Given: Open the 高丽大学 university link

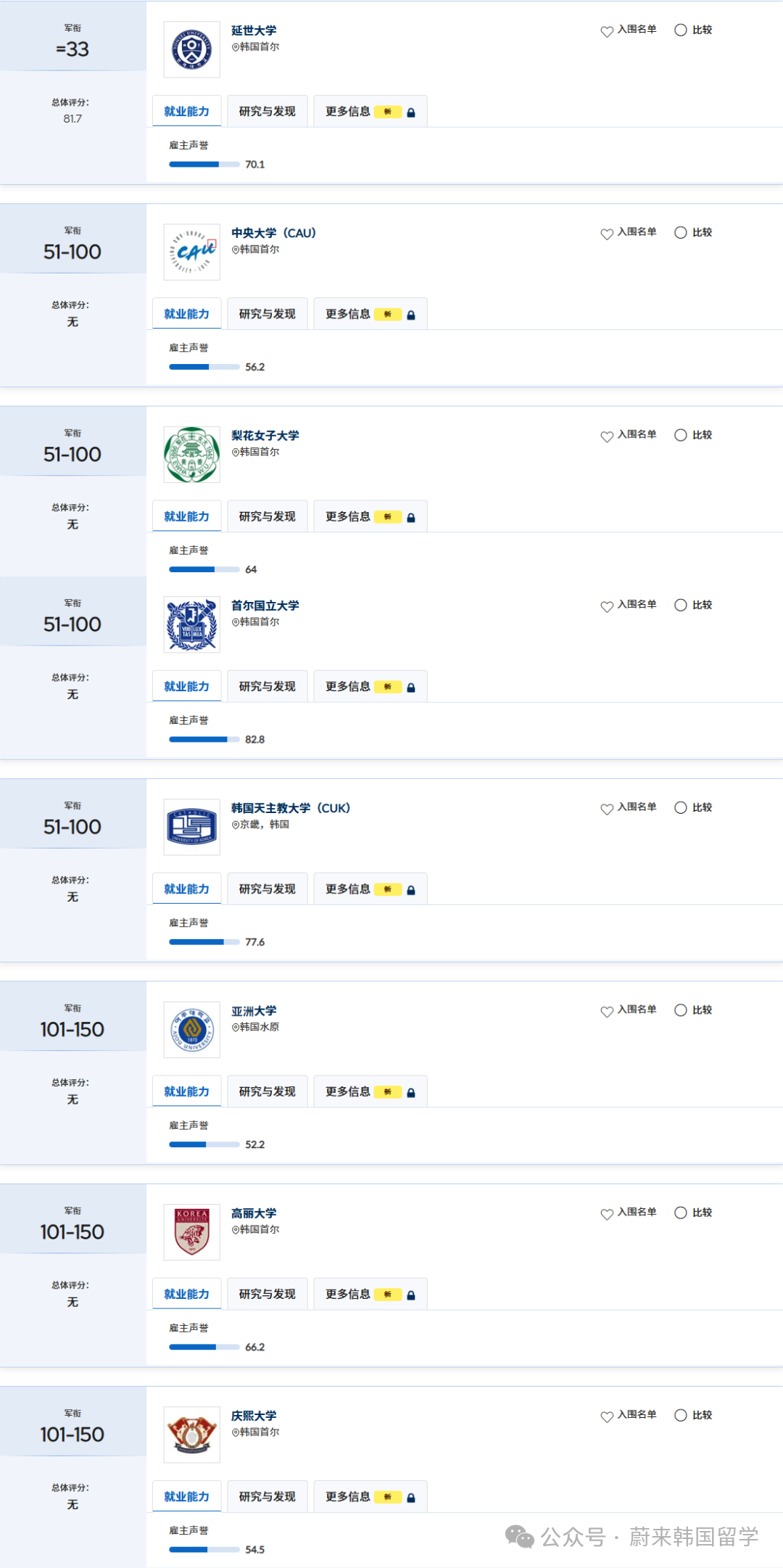Looking at the screenshot, I should point(254,1213).
